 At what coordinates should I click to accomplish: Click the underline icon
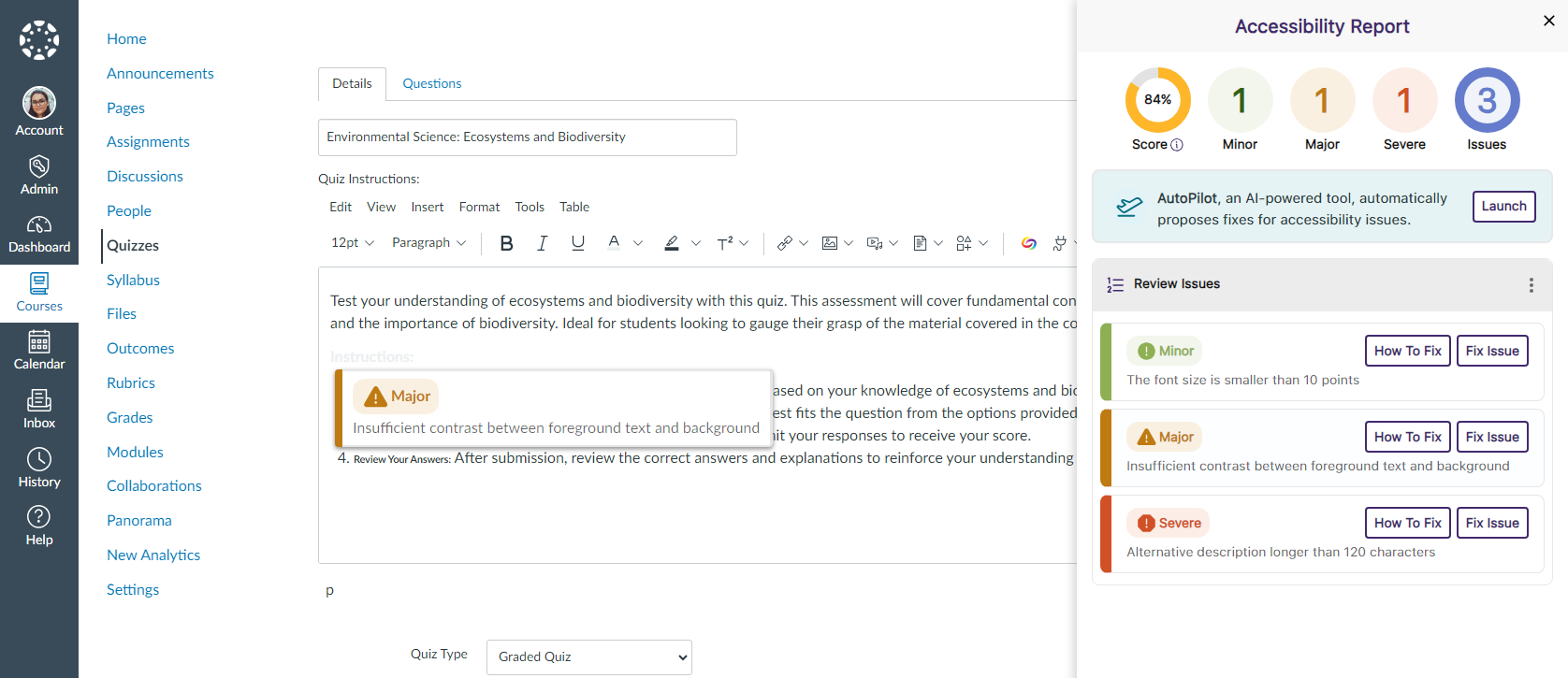[x=577, y=243]
